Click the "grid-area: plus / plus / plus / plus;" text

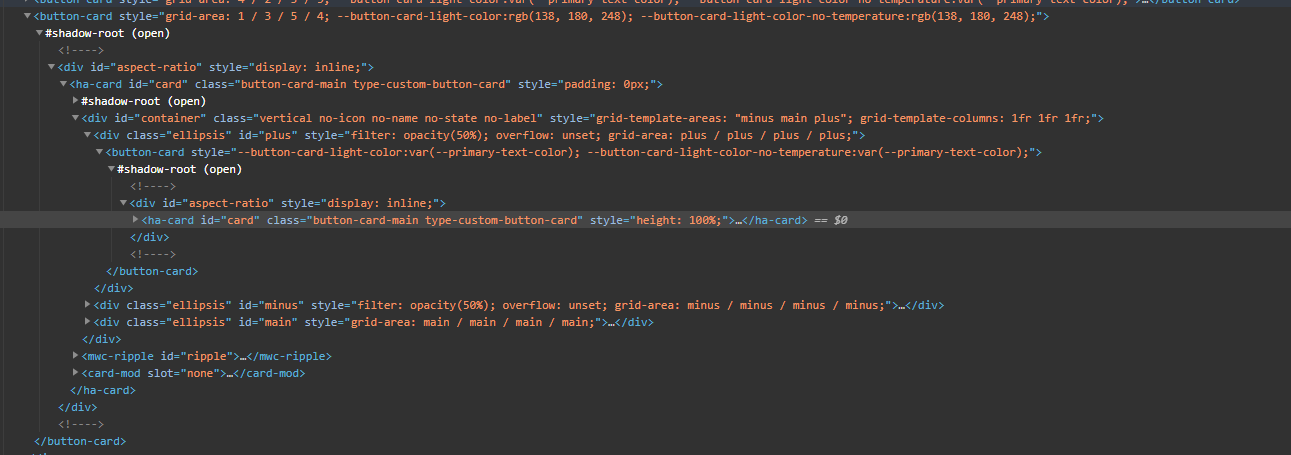pos(728,135)
